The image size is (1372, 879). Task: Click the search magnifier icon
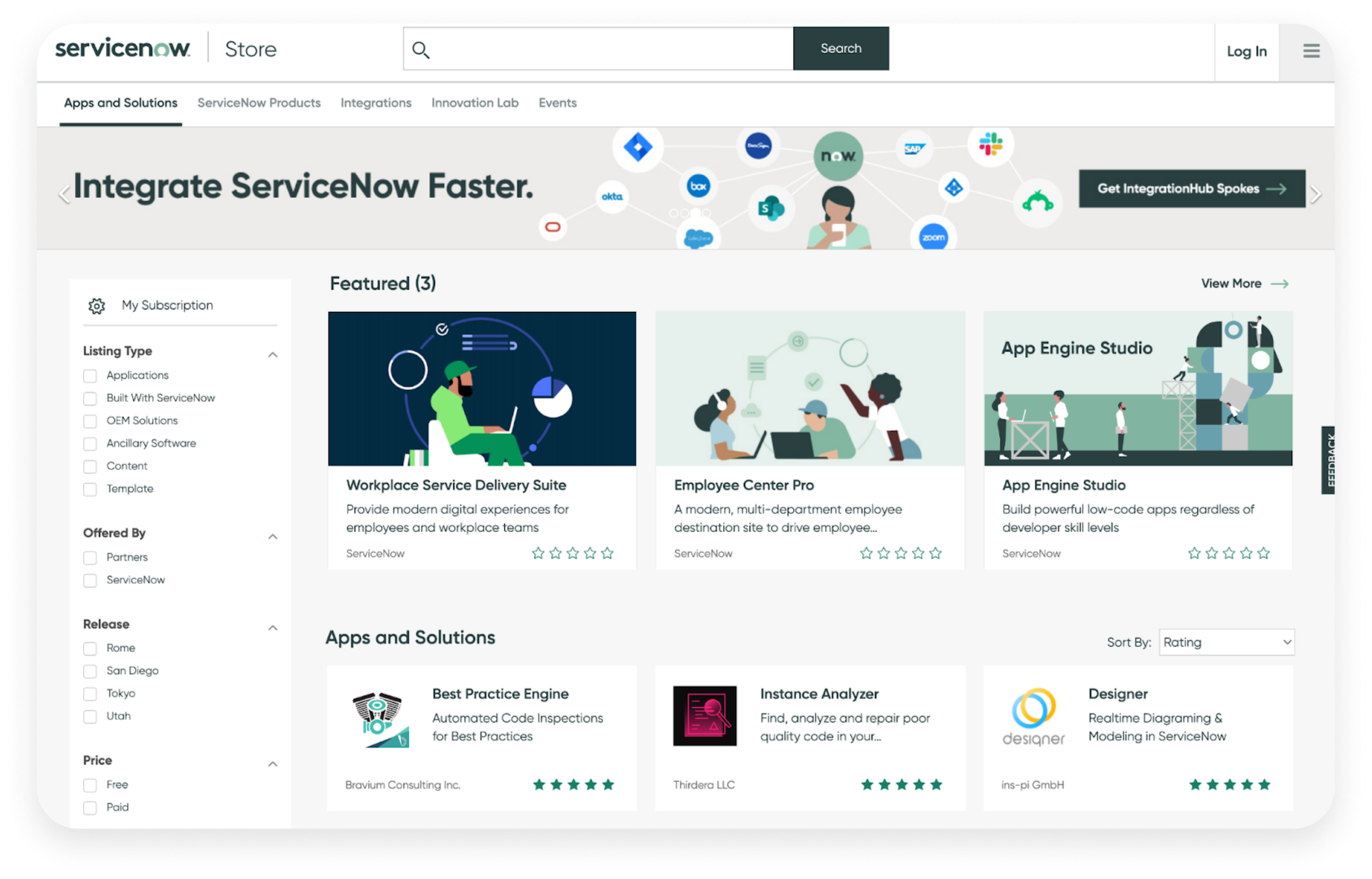click(x=421, y=49)
